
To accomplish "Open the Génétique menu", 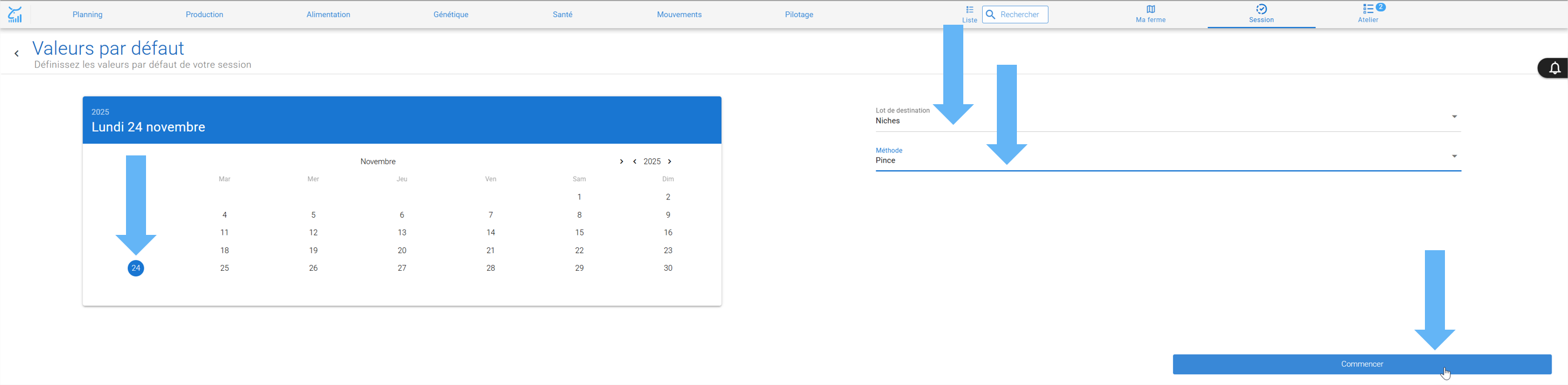I will (451, 15).
